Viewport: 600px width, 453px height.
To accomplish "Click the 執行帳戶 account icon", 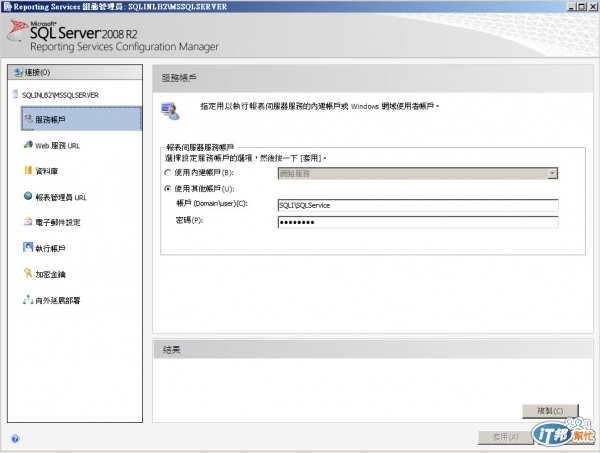I will (28, 247).
